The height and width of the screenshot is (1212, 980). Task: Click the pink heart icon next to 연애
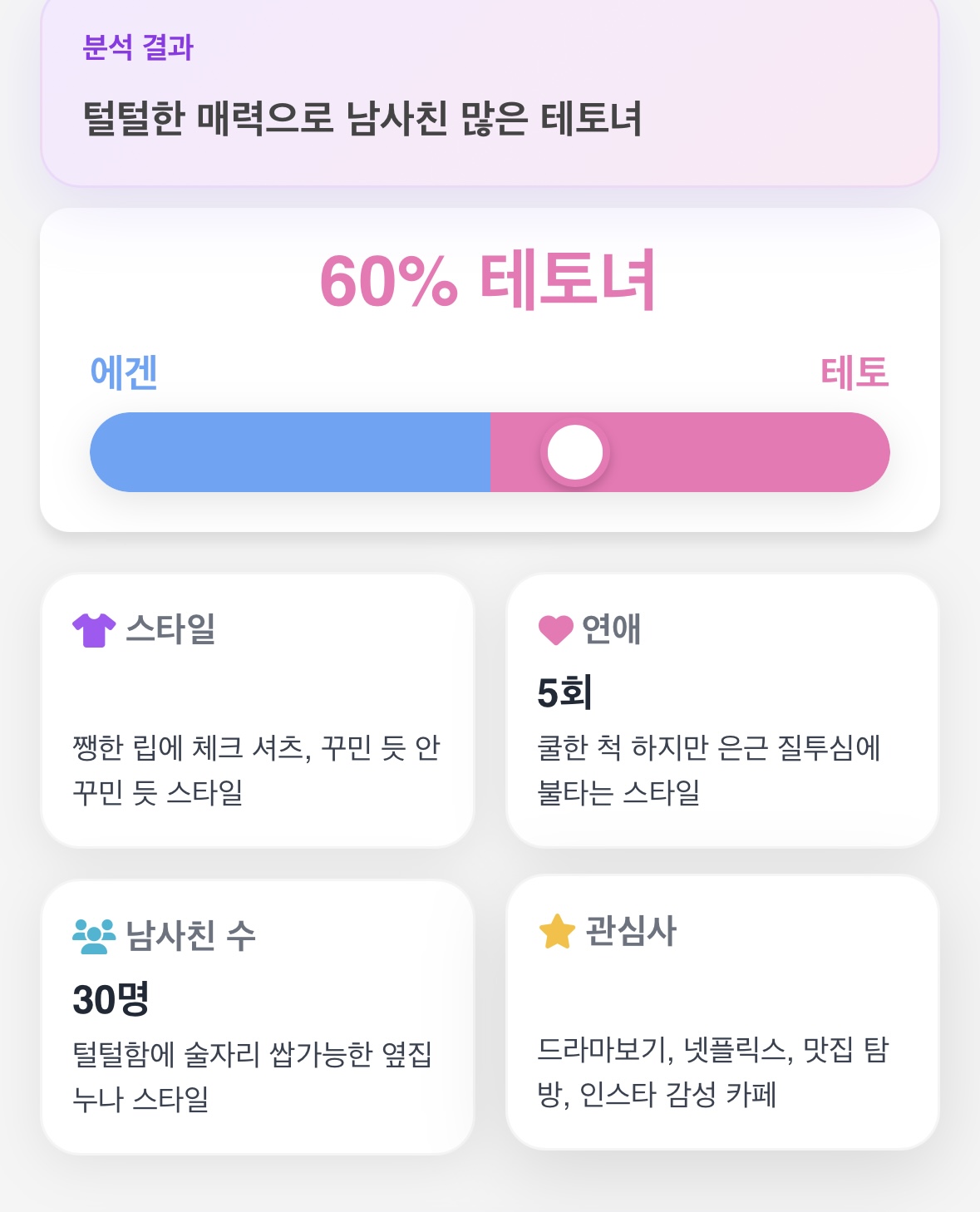click(556, 630)
